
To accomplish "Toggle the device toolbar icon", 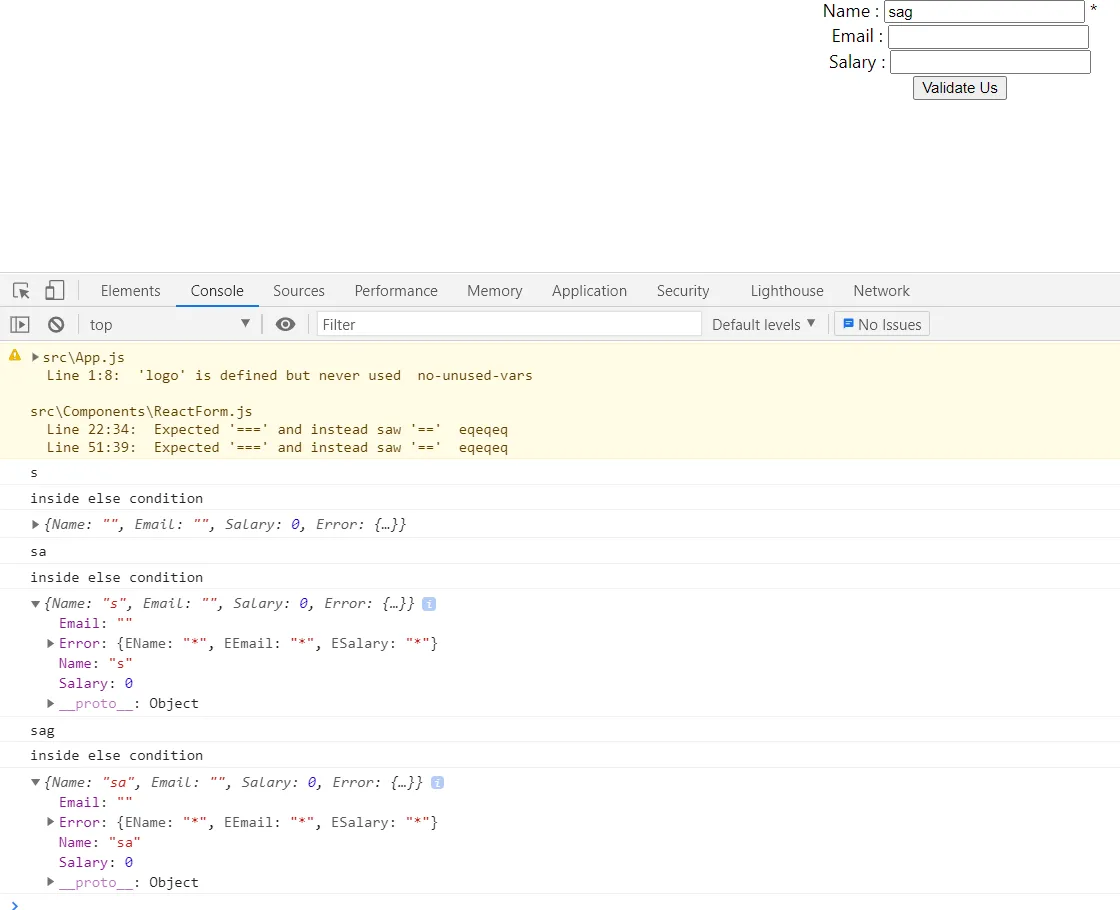I will 55,290.
